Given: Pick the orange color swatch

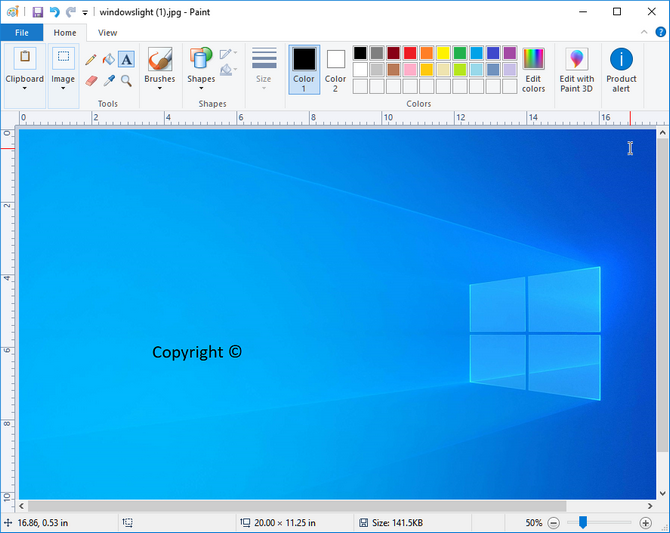Looking at the screenshot, I should point(426,53).
